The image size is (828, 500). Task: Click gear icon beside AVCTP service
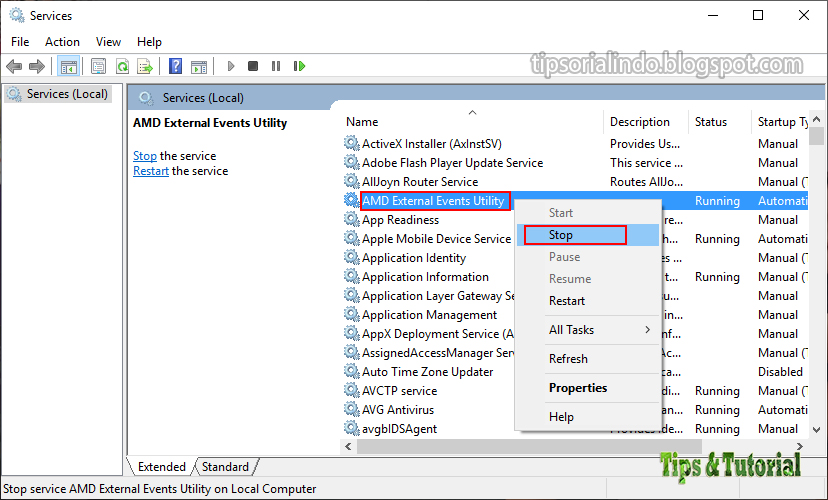352,390
